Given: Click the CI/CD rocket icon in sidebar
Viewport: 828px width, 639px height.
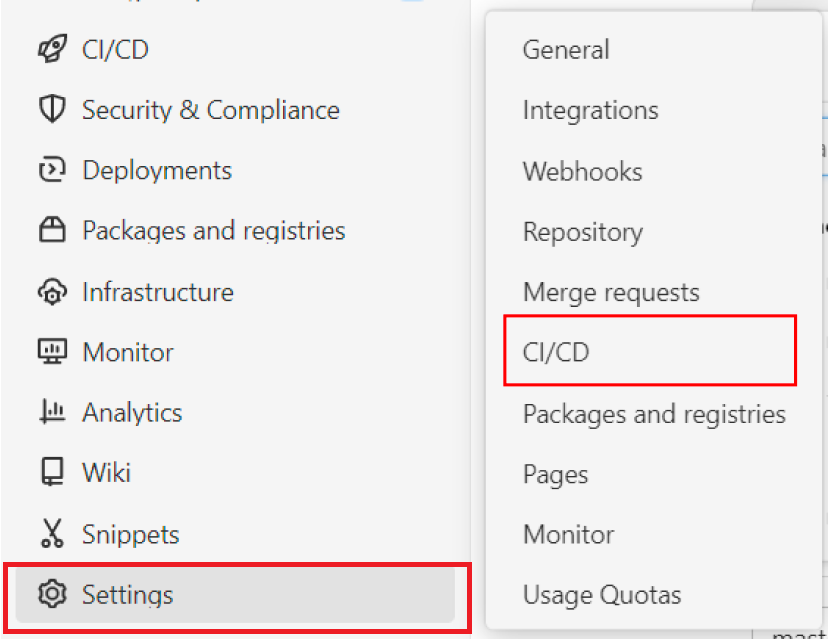Looking at the screenshot, I should coord(51,49).
